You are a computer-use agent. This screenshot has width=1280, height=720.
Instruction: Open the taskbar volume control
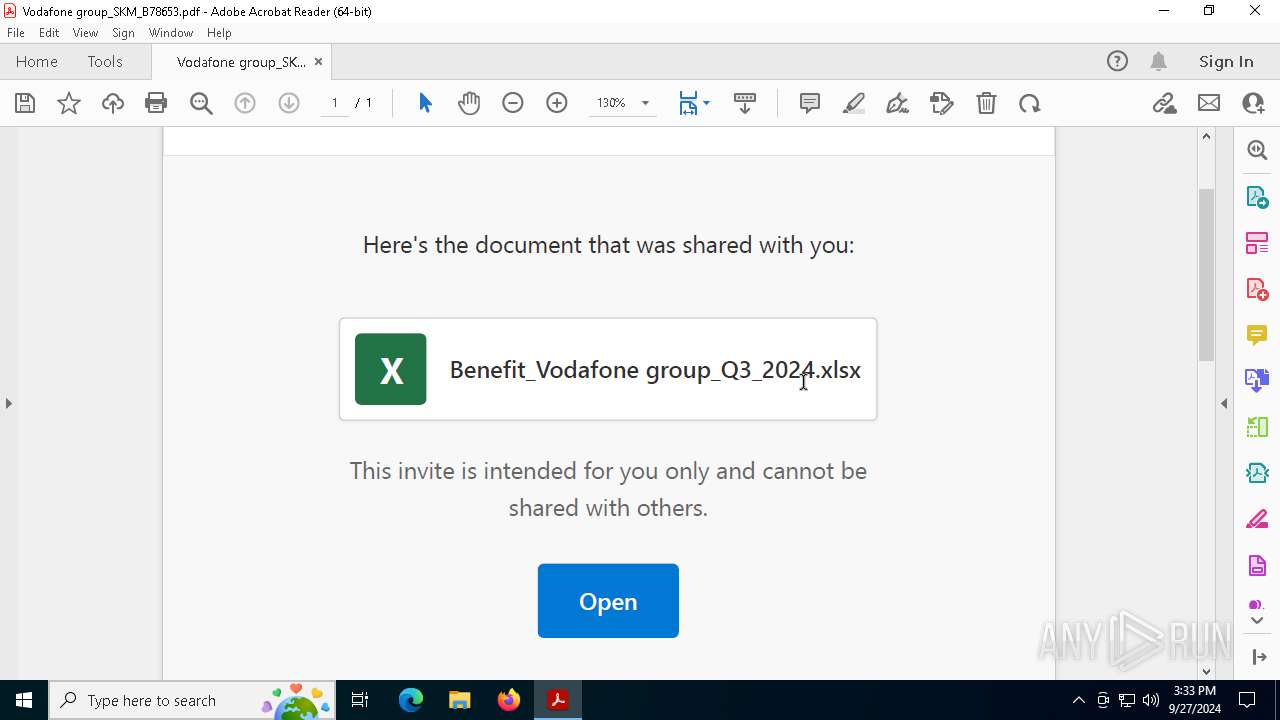pyautogui.click(x=1151, y=700)
